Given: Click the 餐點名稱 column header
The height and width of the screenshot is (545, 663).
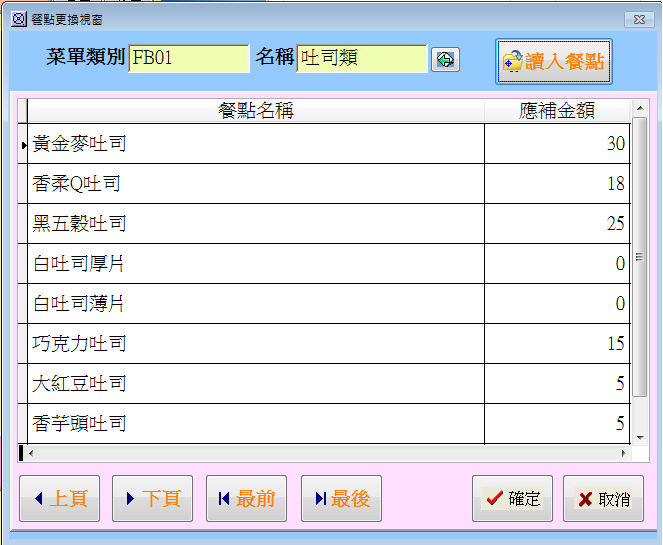Looking at the screenshot, I should (255, 110).
